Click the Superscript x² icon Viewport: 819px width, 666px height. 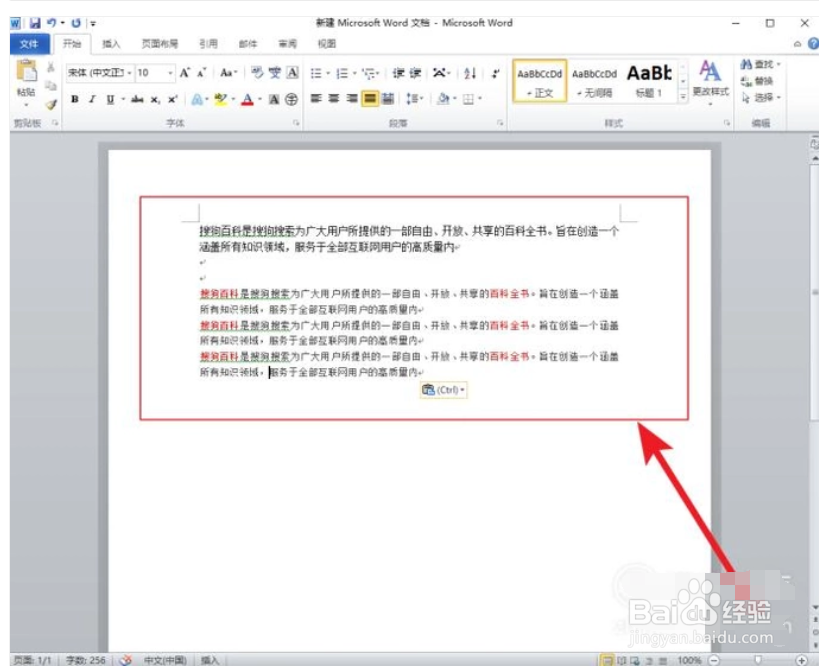[x=172, y=99]
